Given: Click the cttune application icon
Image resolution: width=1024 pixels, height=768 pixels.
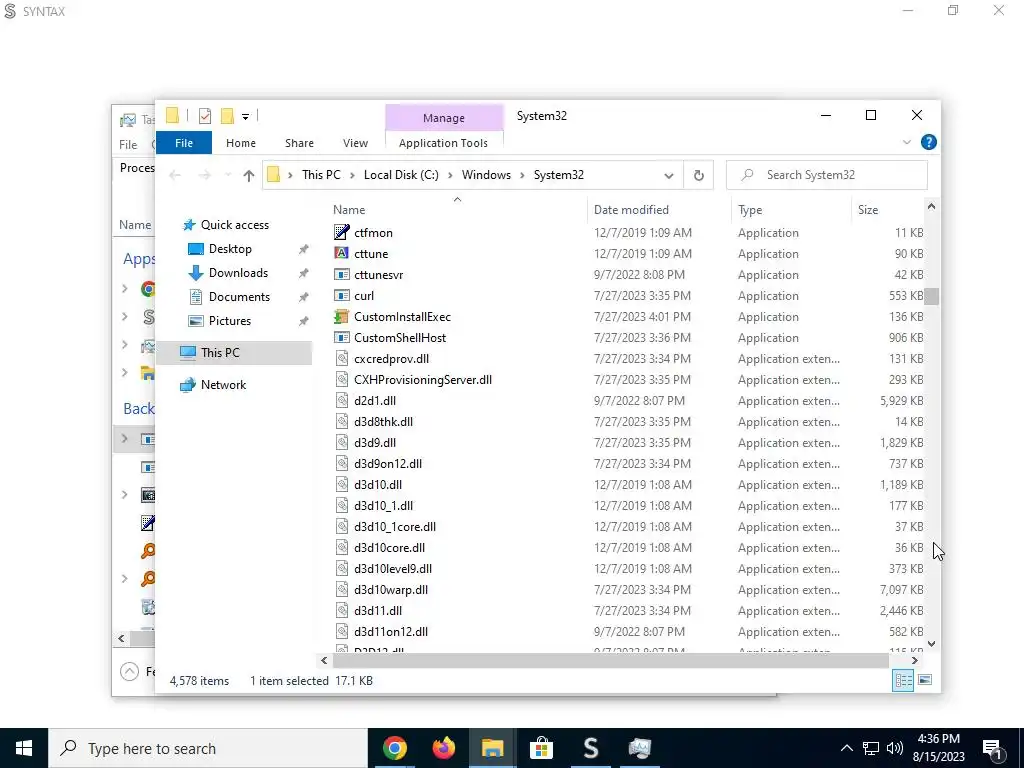Looking at the screenshot, I should coord(342,253).
